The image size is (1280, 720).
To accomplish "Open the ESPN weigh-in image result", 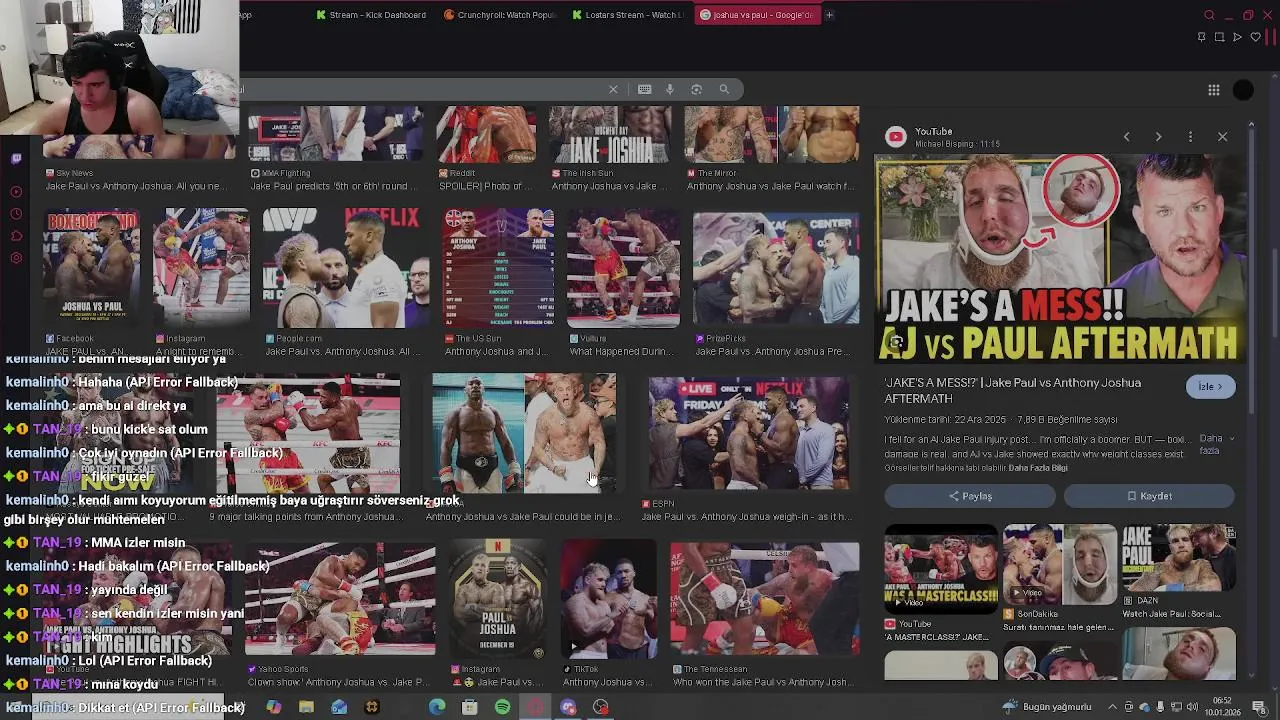I will 750,434.
